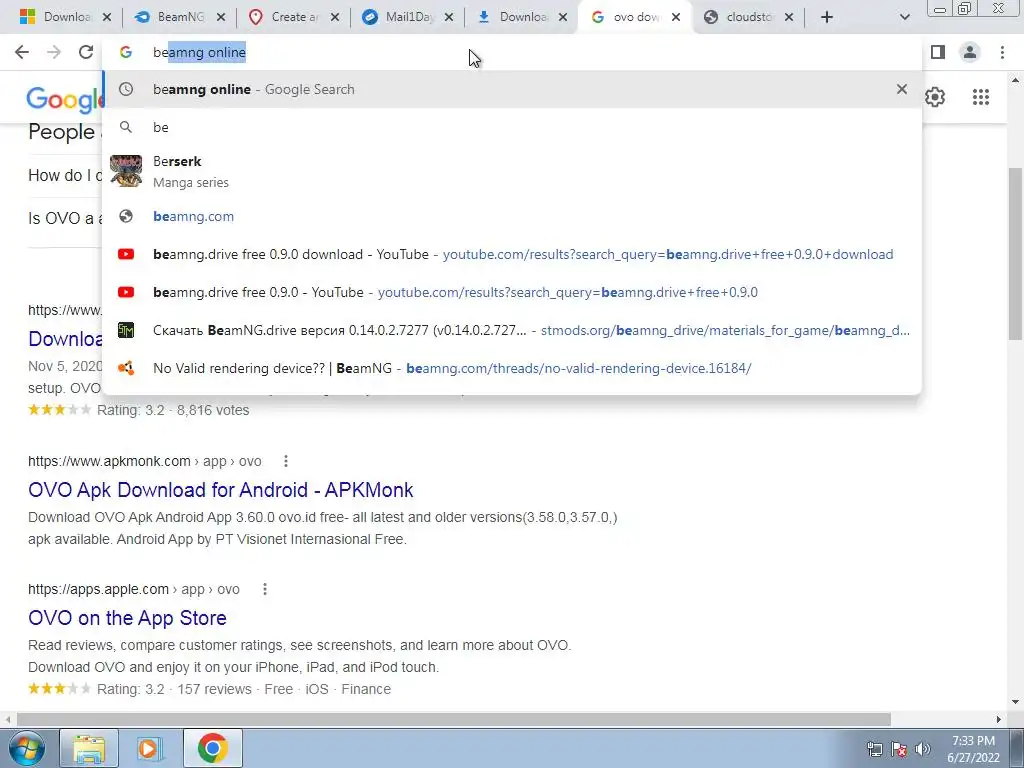Open Chrome's three-dot menu

click(x=1002, y=52)
